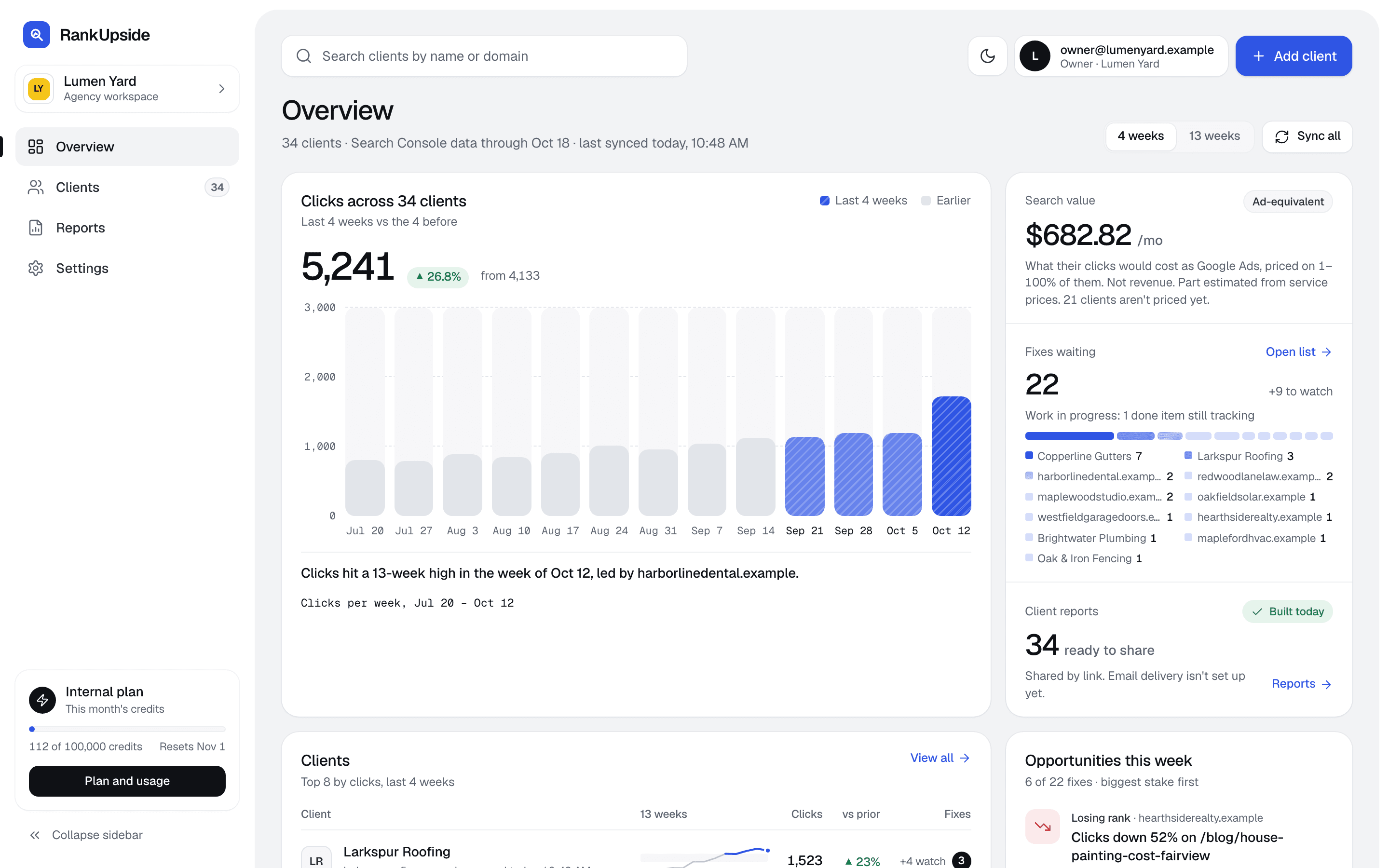
Task: Click the Add client button
Action: (x=1293, y=55)
